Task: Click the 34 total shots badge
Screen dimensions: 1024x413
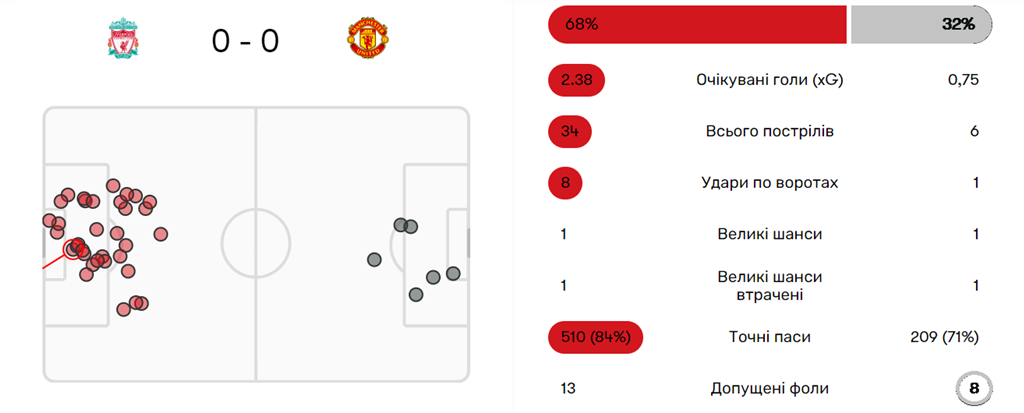Action: click(570, 131)
